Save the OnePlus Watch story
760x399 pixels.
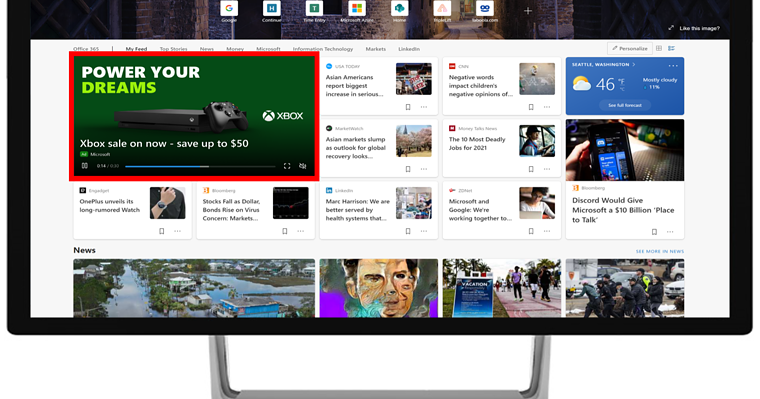[x=161, y=231]
